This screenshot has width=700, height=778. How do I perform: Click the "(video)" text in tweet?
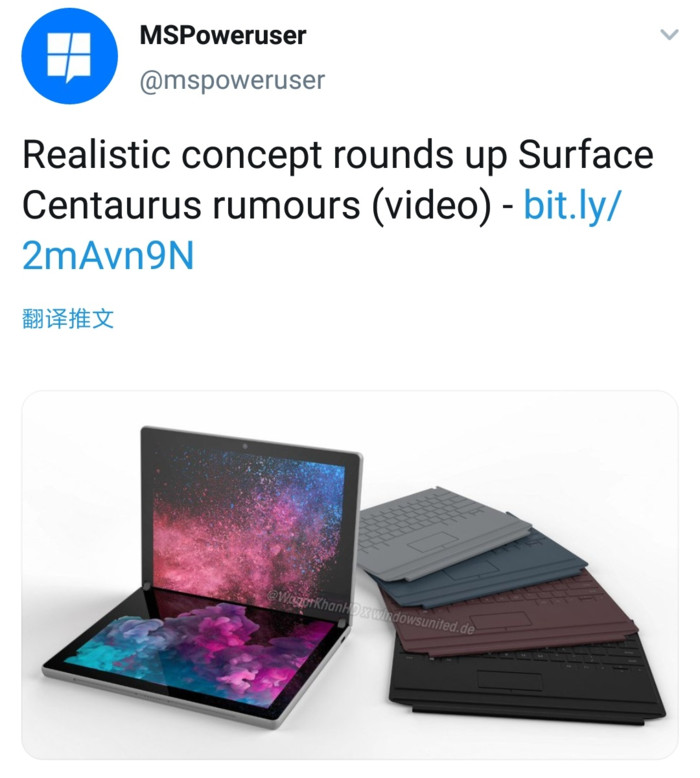click(432, 205)
